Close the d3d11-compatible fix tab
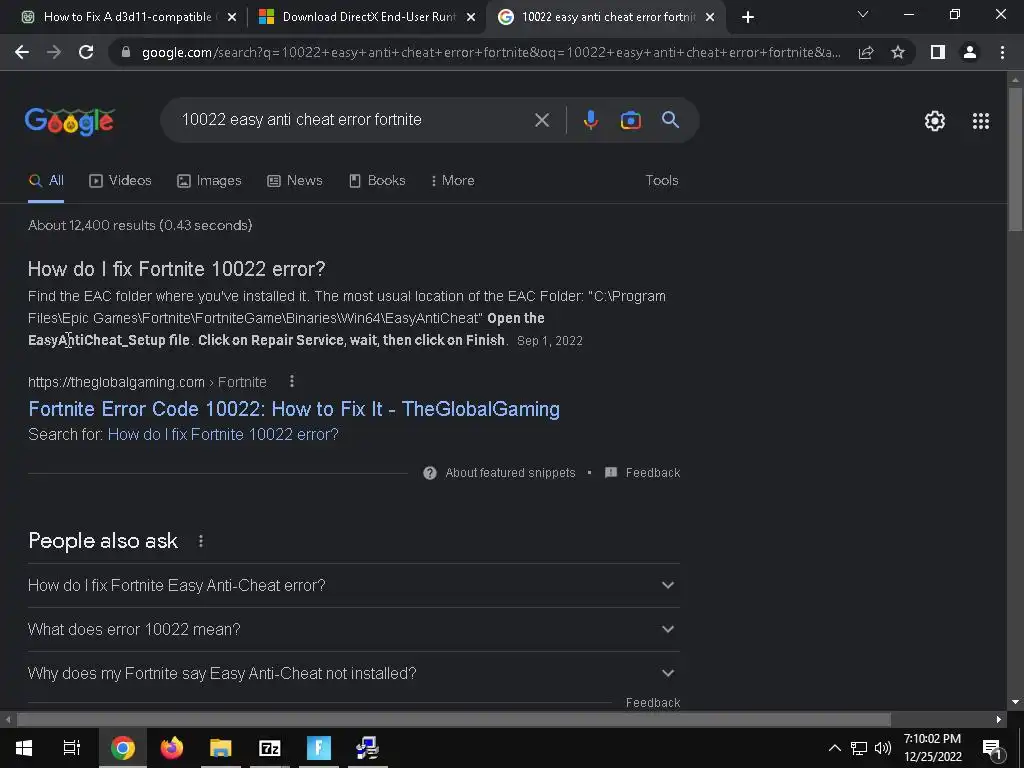 [232, 18]
